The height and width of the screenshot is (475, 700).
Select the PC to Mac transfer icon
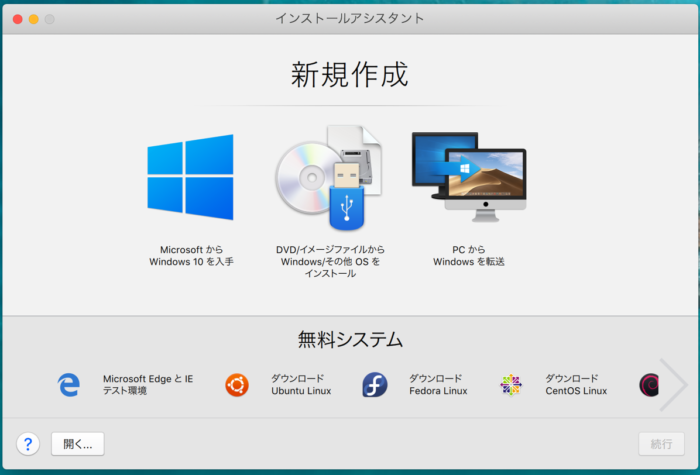pos(469,177)
